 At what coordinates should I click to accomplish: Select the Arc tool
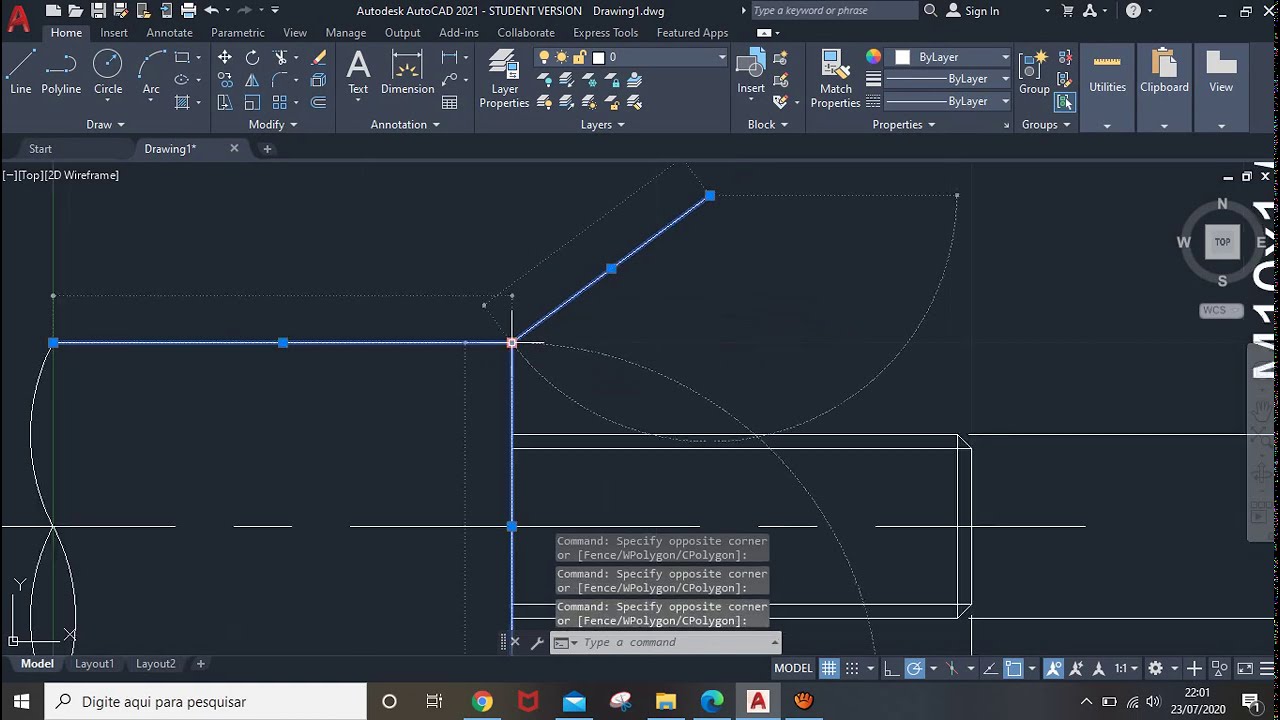coord(151,72)
